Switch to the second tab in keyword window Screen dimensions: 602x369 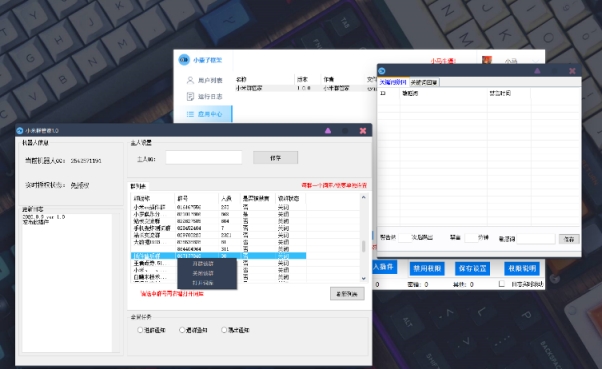coord(424,82)
